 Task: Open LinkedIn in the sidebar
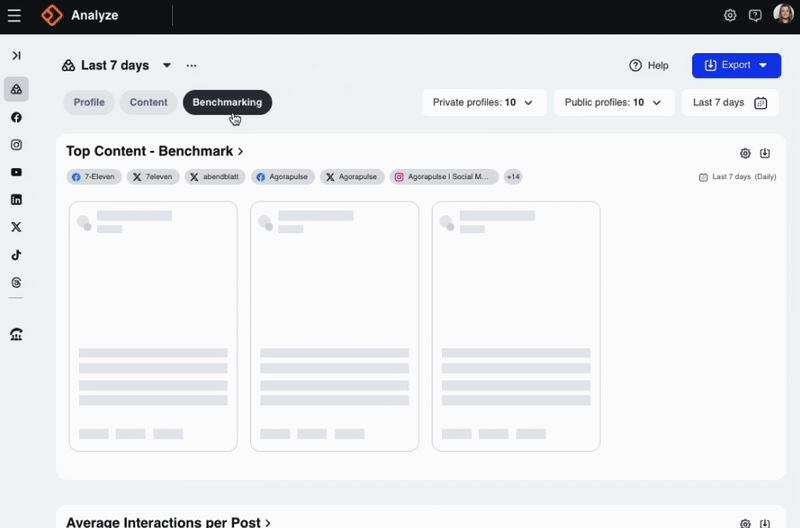(x=16, y=200)
